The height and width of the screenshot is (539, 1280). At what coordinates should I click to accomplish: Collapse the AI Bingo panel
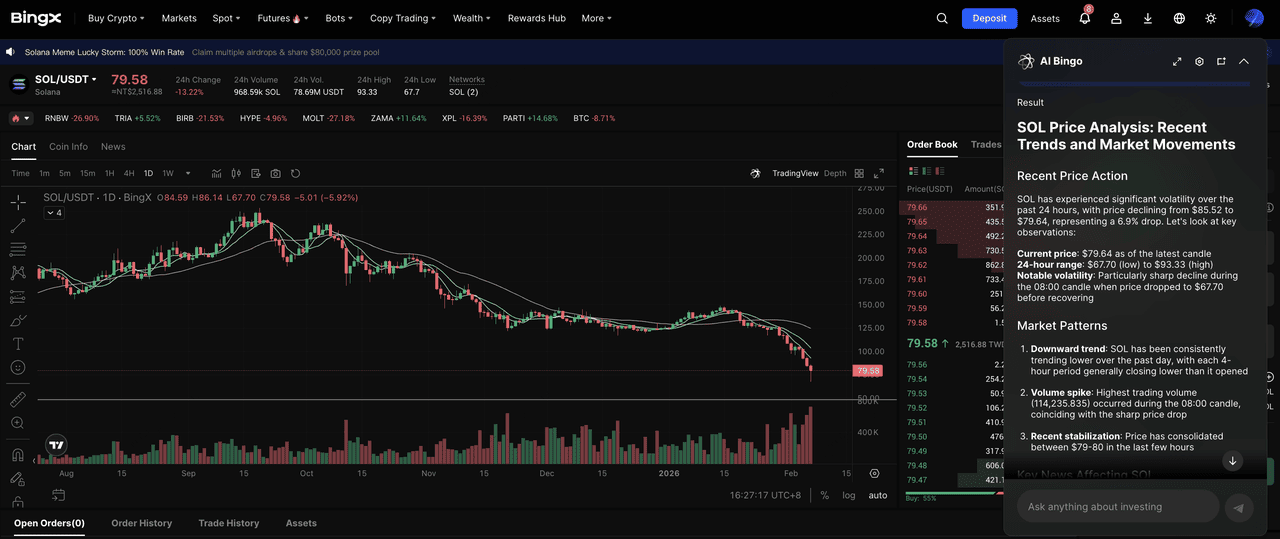coord(1243,62)
